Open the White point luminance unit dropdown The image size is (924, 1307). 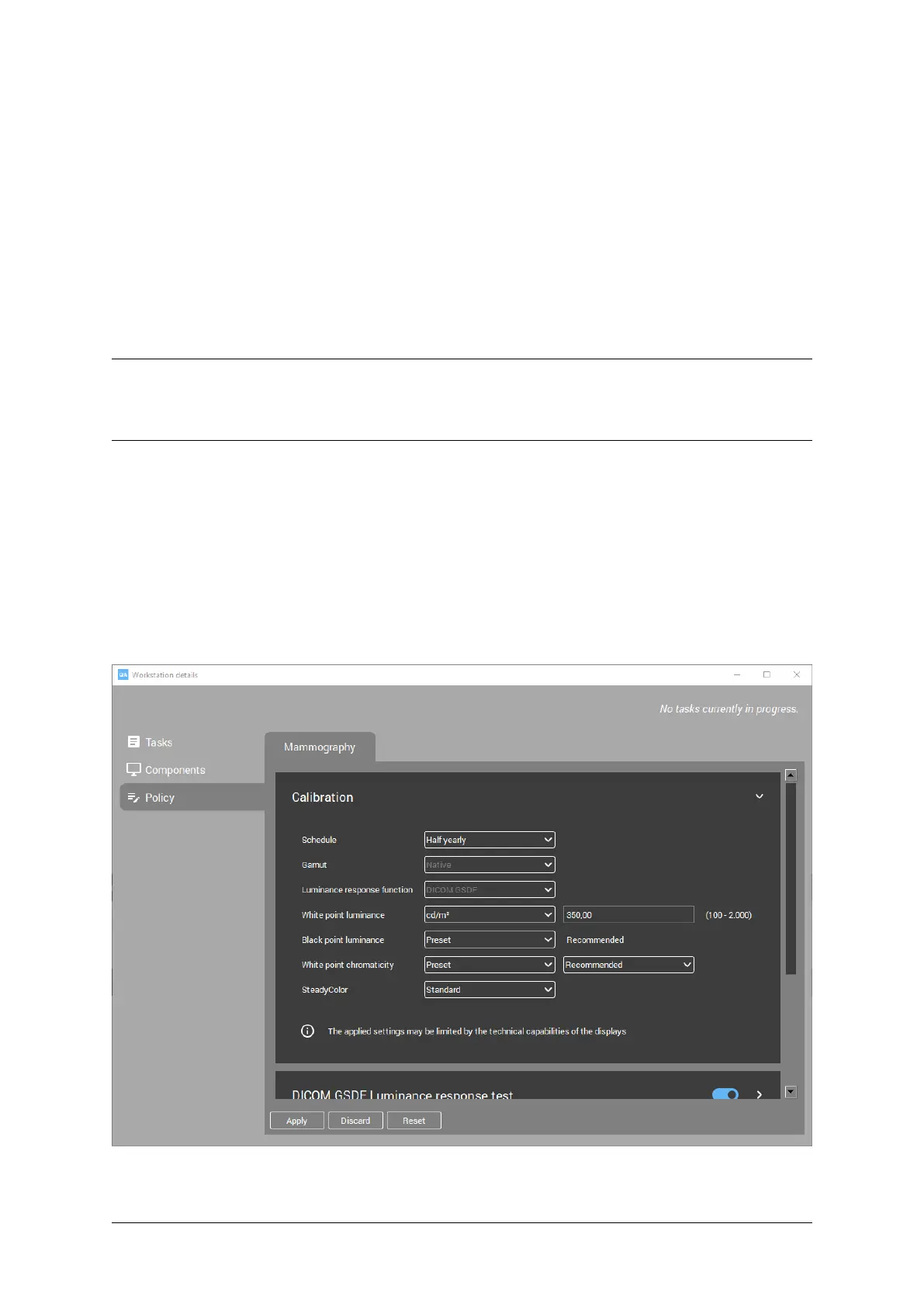489,915
